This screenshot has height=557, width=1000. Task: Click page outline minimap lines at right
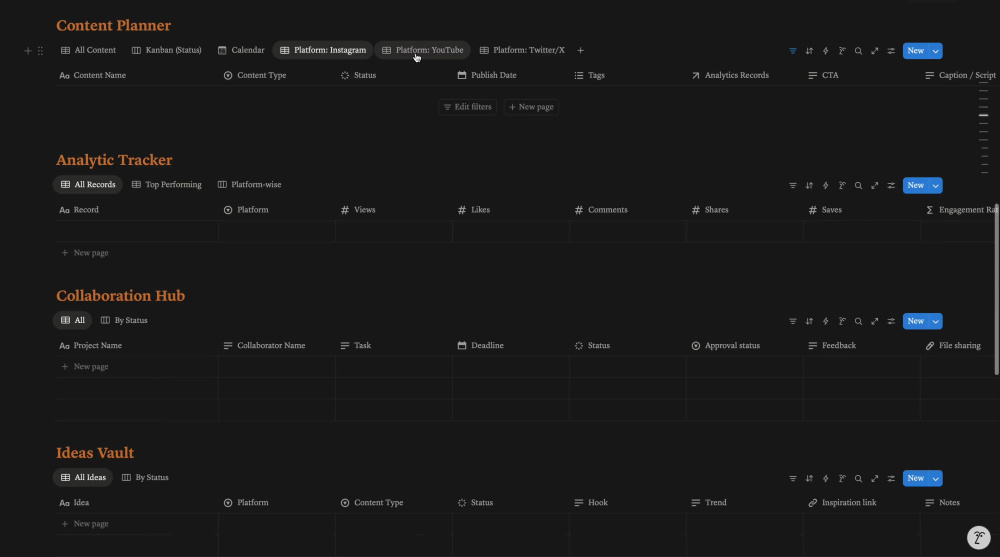tap(983, 127)
